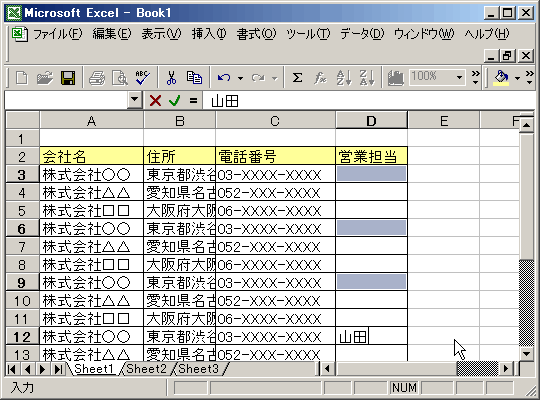Viewport: 540px width, 400px height.
Task: Switch to the Sheet3 tab
Action: [199, 369]
